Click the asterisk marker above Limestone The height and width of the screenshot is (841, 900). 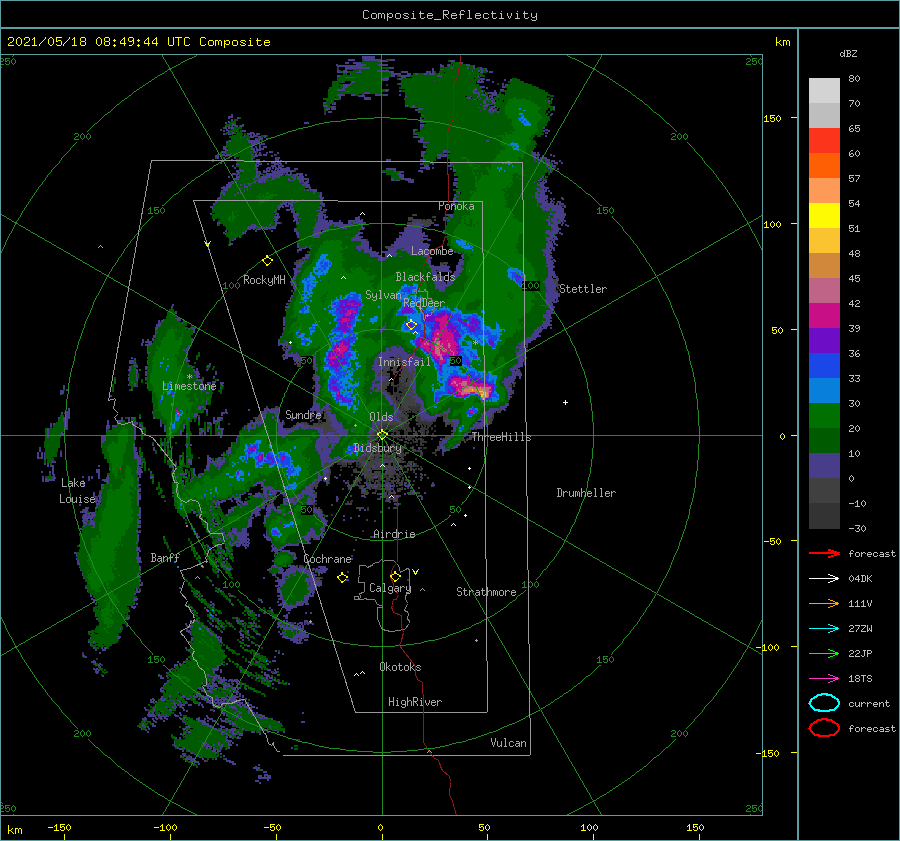pos(189,377)
